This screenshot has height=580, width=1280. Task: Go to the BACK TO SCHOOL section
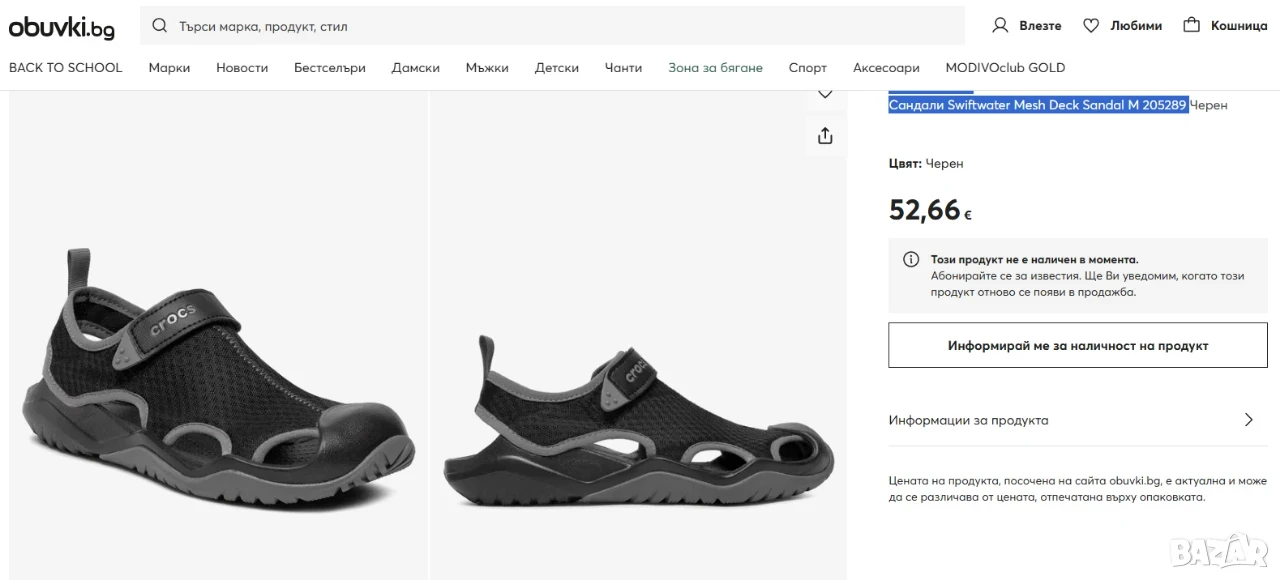pos(66,68)
